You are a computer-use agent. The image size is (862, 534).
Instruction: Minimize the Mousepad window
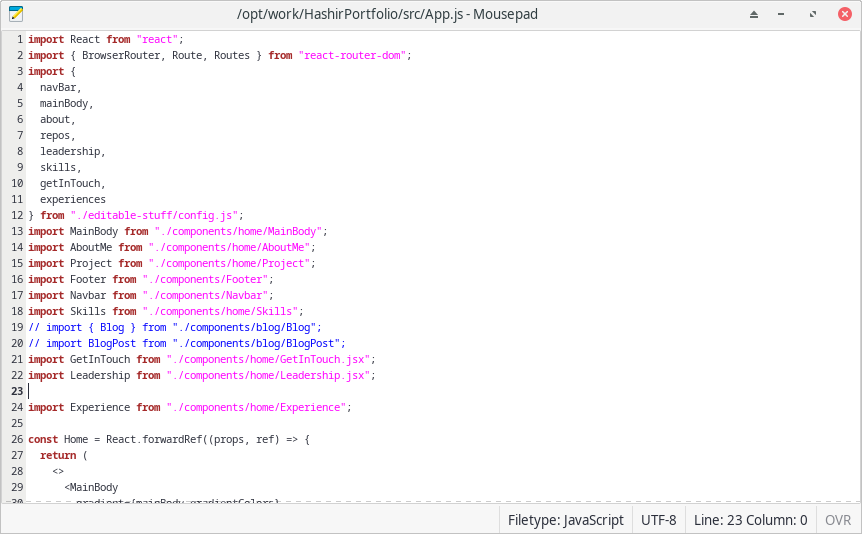click(781, 14)
